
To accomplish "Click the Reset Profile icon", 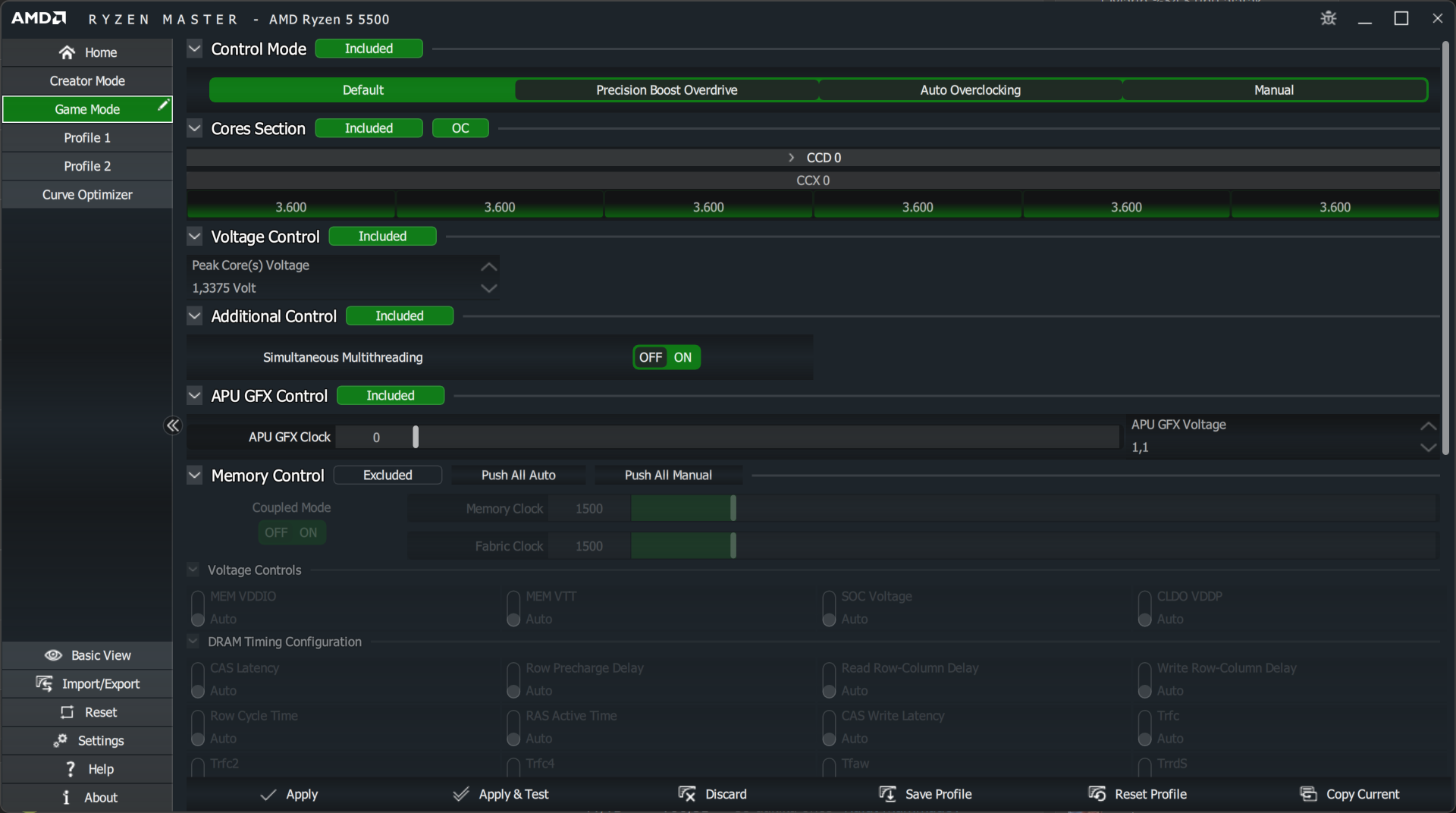I will click(1097, 794).
